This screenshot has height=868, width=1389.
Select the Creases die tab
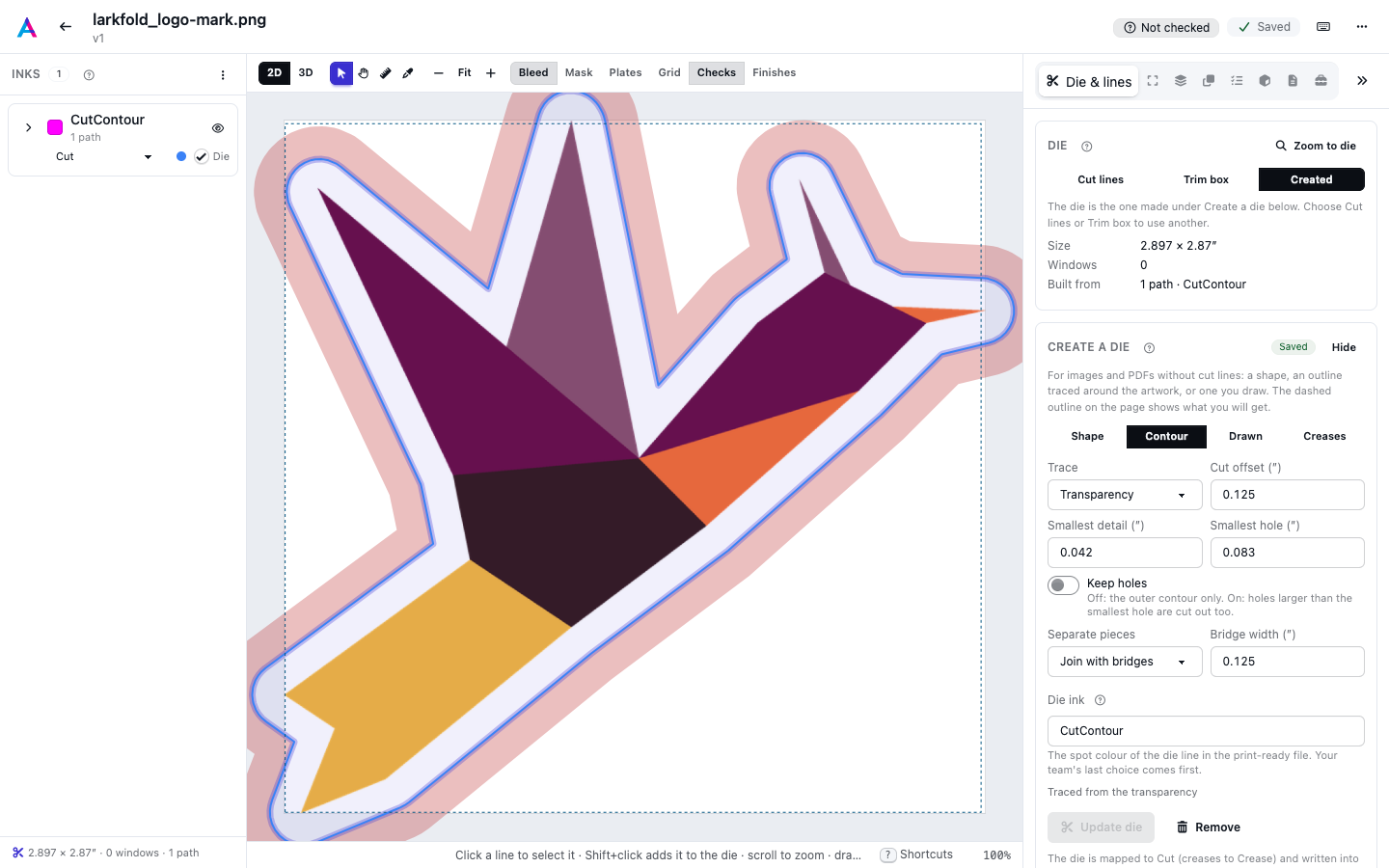coord(1324,437)
